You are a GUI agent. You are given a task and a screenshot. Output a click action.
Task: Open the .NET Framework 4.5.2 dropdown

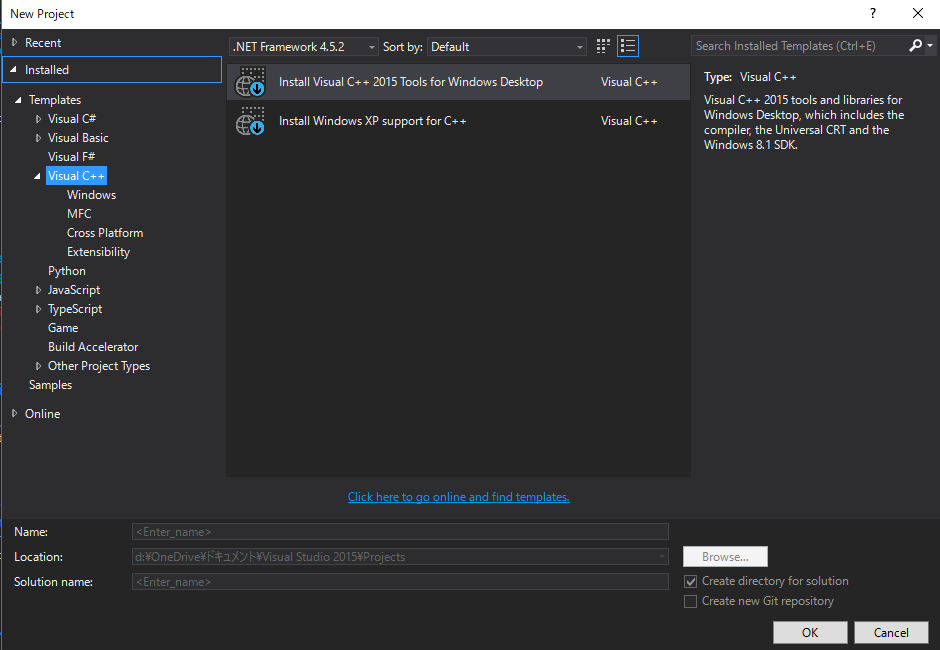coord(303,47)
